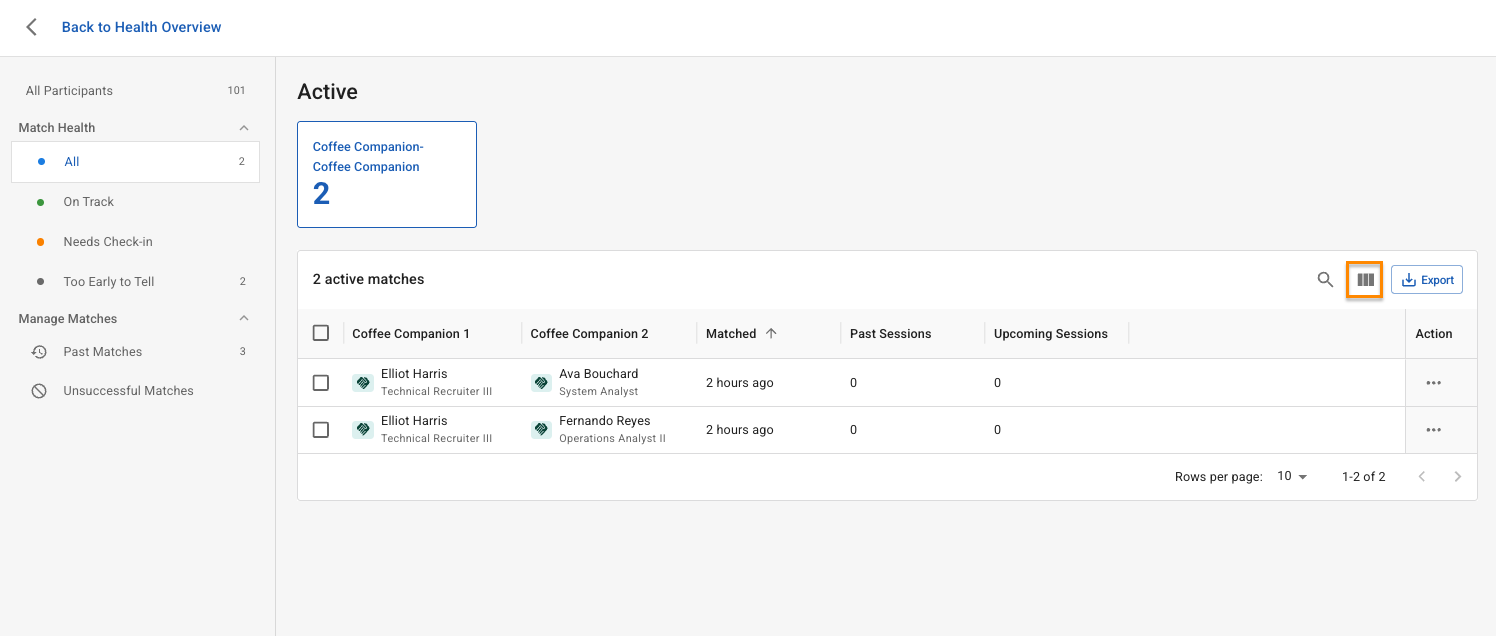This screenshot has width=1496, height=636.
Task: Open the Rows per page dropdown
Action: click(1292, 477)
